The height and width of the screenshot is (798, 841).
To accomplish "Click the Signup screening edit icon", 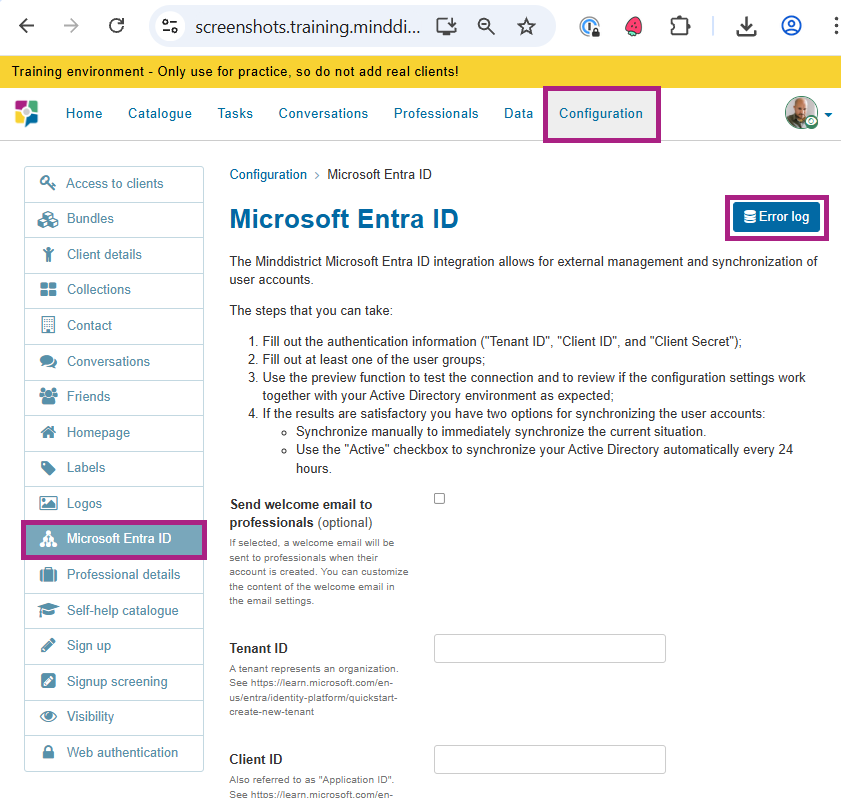I will 48,681.
